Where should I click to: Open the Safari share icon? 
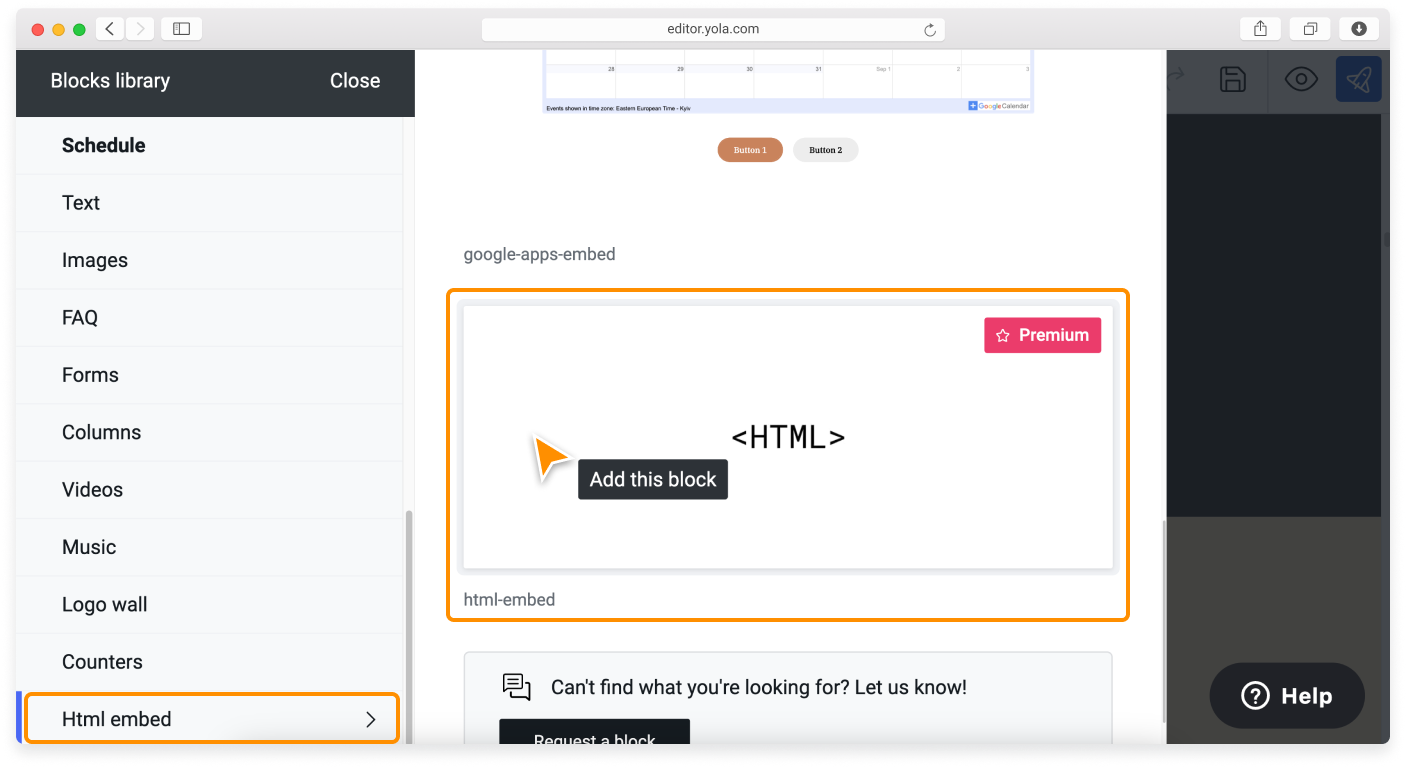tap(1259, 28)
